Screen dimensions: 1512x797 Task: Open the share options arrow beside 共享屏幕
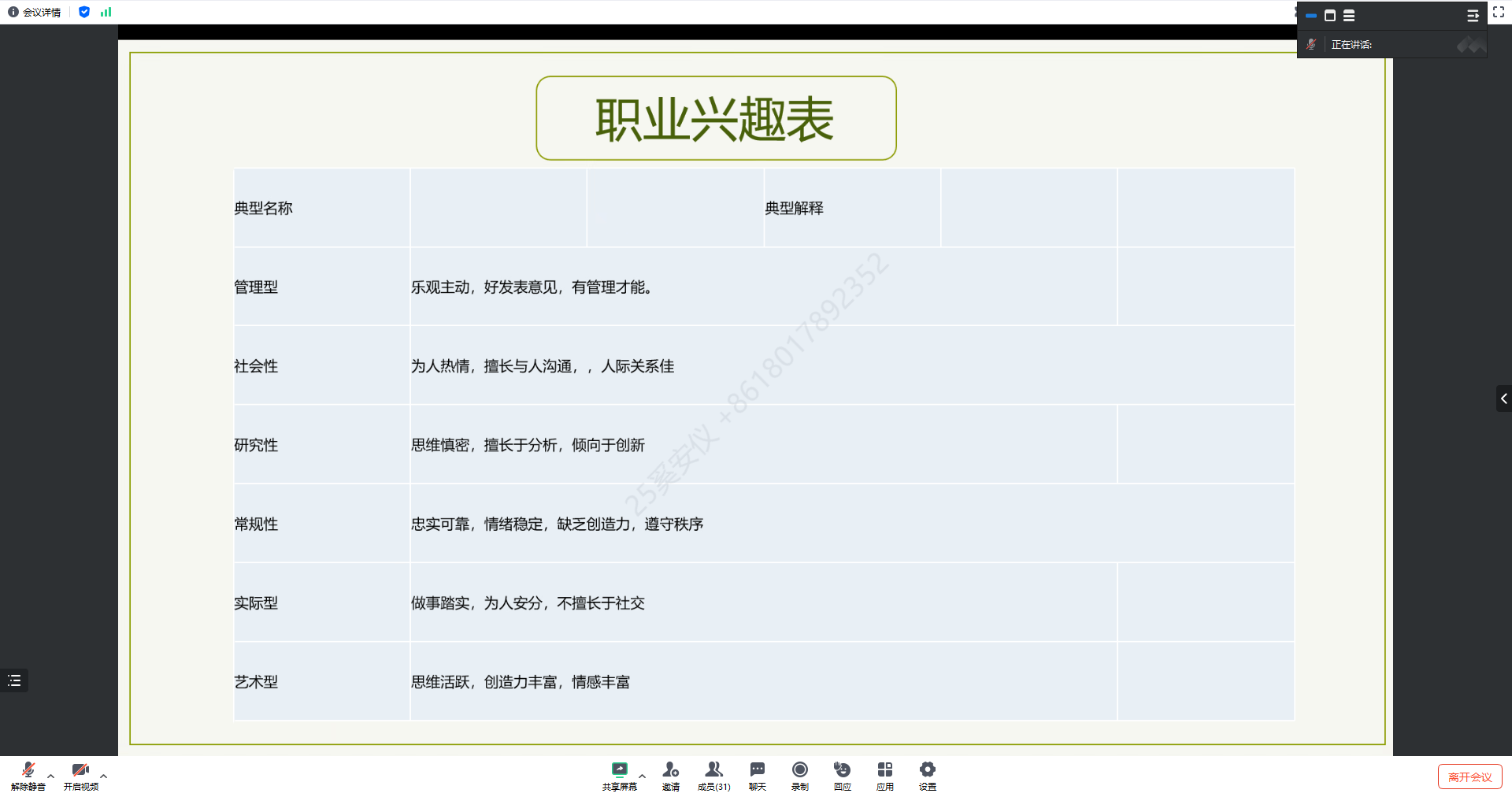pos(643,776)
